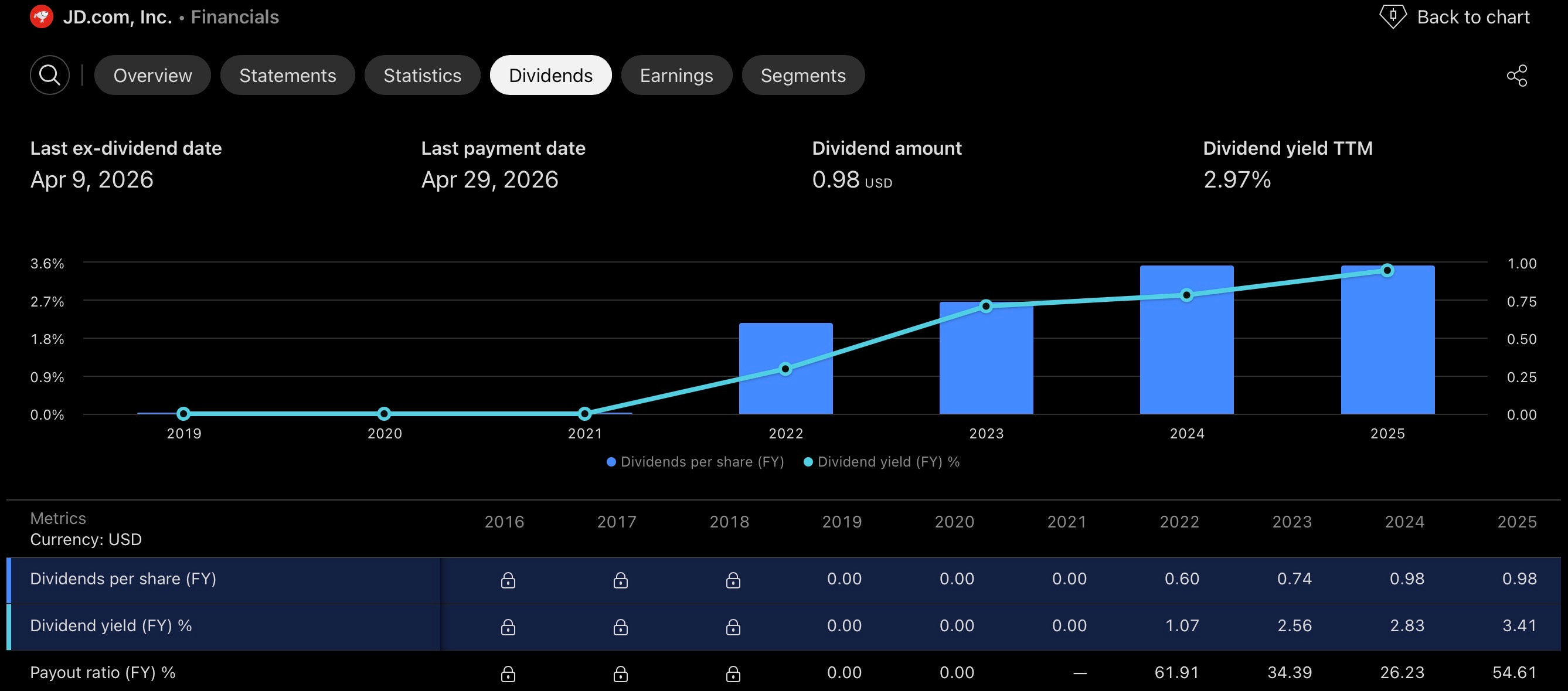This screenshot has width=1568, height=691.
Task: Click the 2017 lock icon for Dividend yield
Action: [x=620, y=627]
